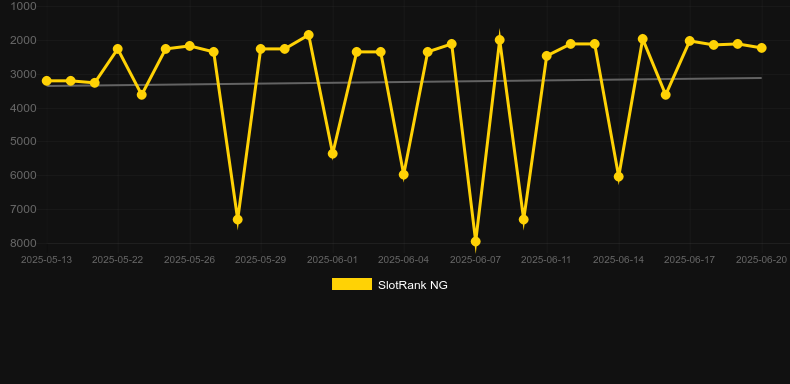Screen dimensions: 790x384
Task: Click the gray trend line
Action: [403, 82]
